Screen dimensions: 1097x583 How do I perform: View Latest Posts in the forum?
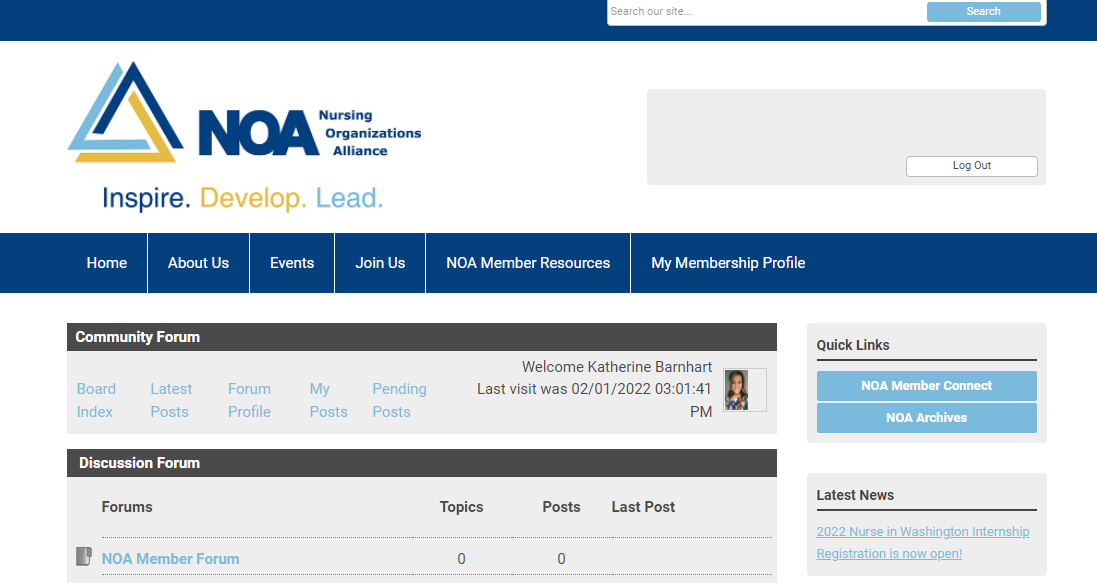click(x=171, y=400)
